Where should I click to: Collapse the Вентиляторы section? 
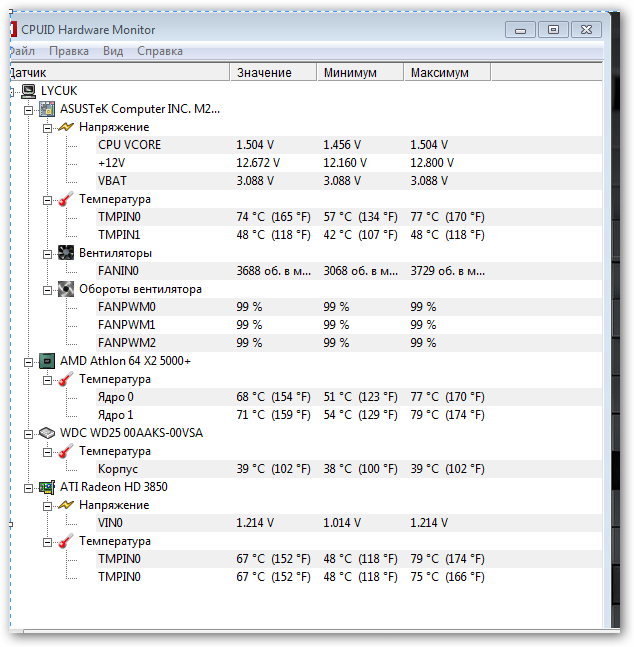click(x=47, y=254)
